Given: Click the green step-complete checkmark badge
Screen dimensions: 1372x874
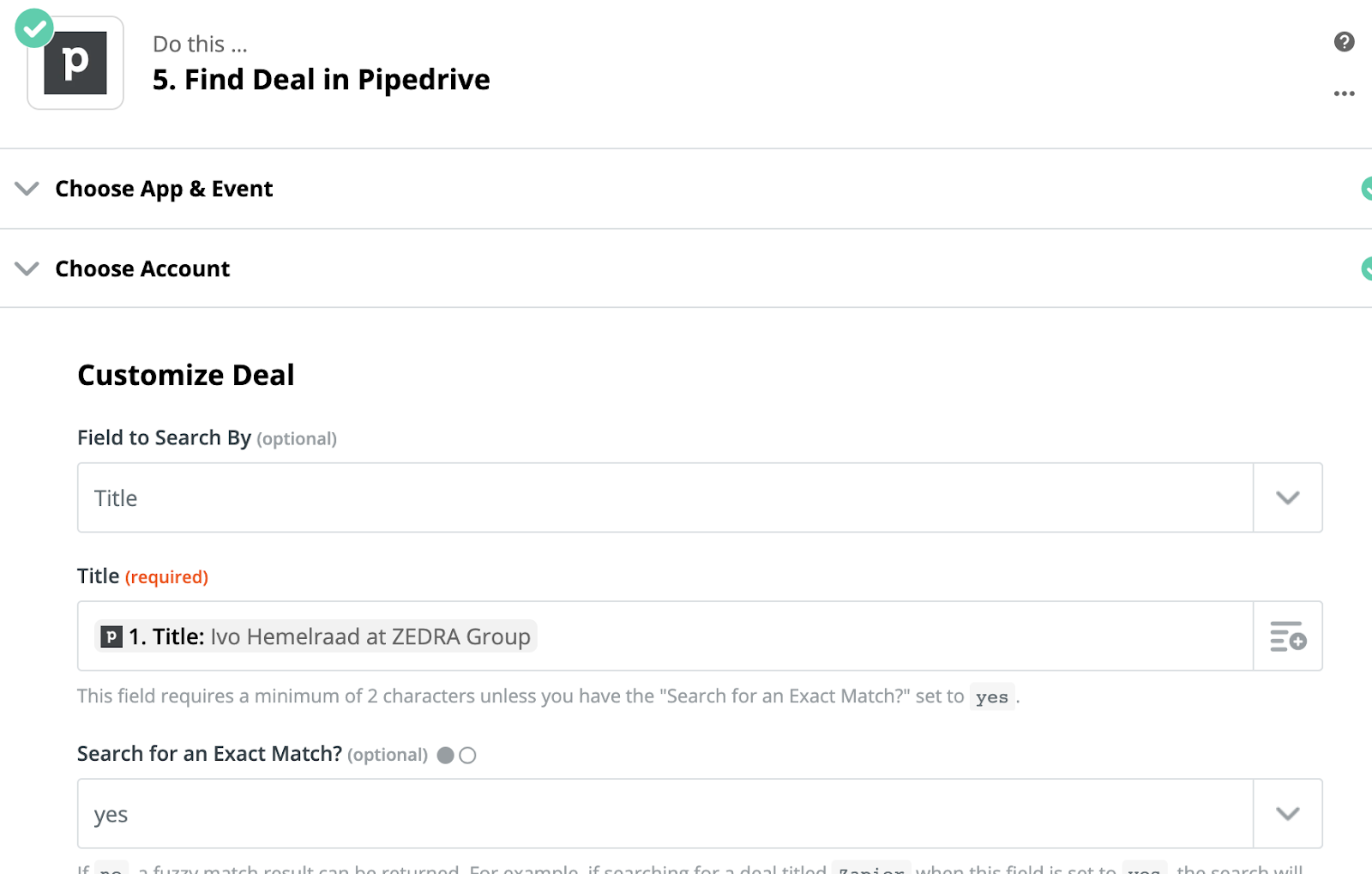Looking at the screenshot, I should pyautogui.click(x=34, y=28).
